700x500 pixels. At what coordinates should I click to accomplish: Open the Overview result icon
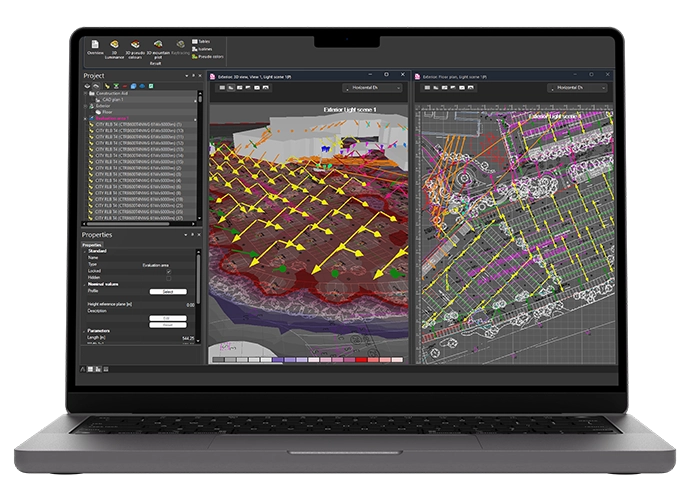coord(96,47)
